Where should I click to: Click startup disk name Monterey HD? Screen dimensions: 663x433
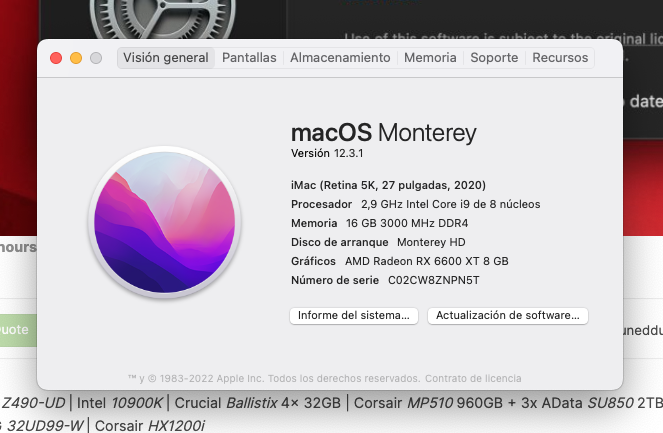coord(431,242)
